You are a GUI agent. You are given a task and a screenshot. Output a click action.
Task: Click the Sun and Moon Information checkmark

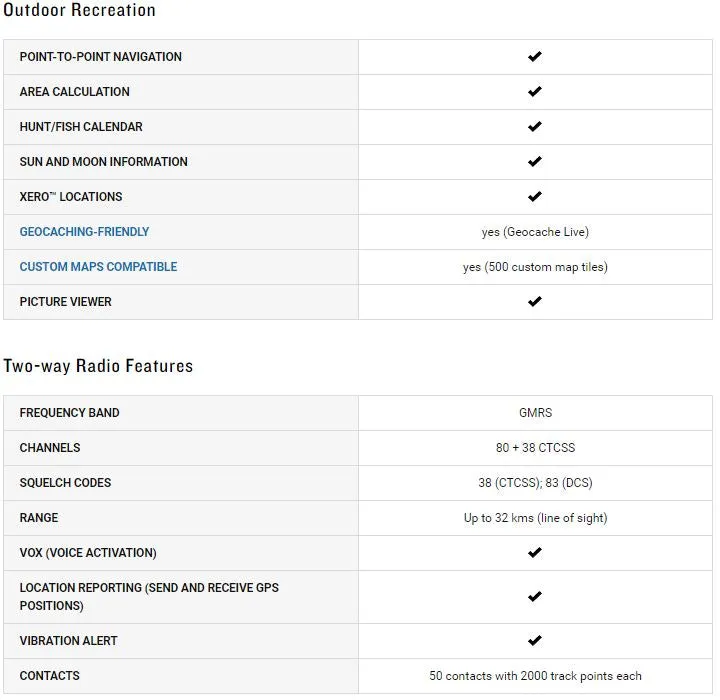pyautogui.click(x=534, y=162)
